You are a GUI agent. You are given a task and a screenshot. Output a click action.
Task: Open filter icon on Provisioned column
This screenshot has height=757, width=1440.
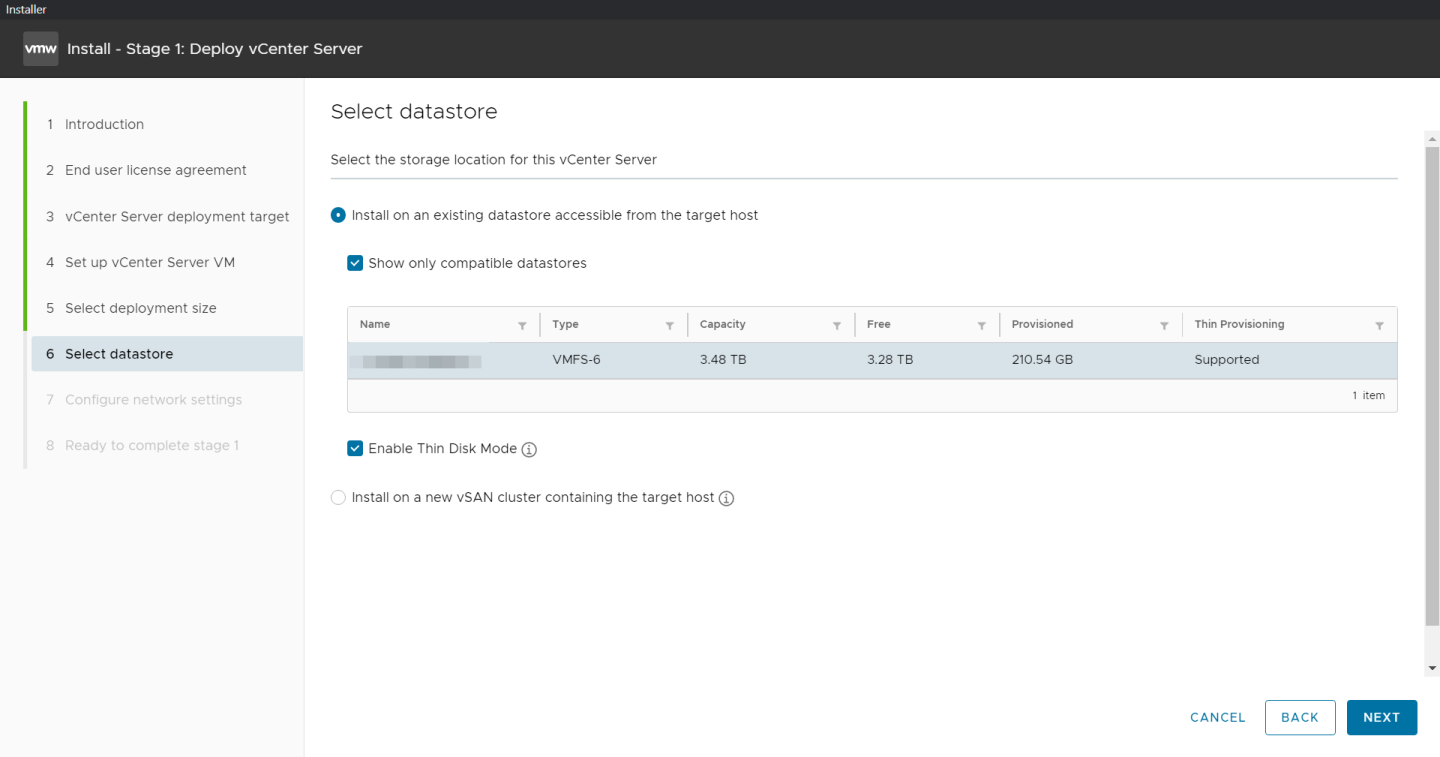click(1164, 326)
